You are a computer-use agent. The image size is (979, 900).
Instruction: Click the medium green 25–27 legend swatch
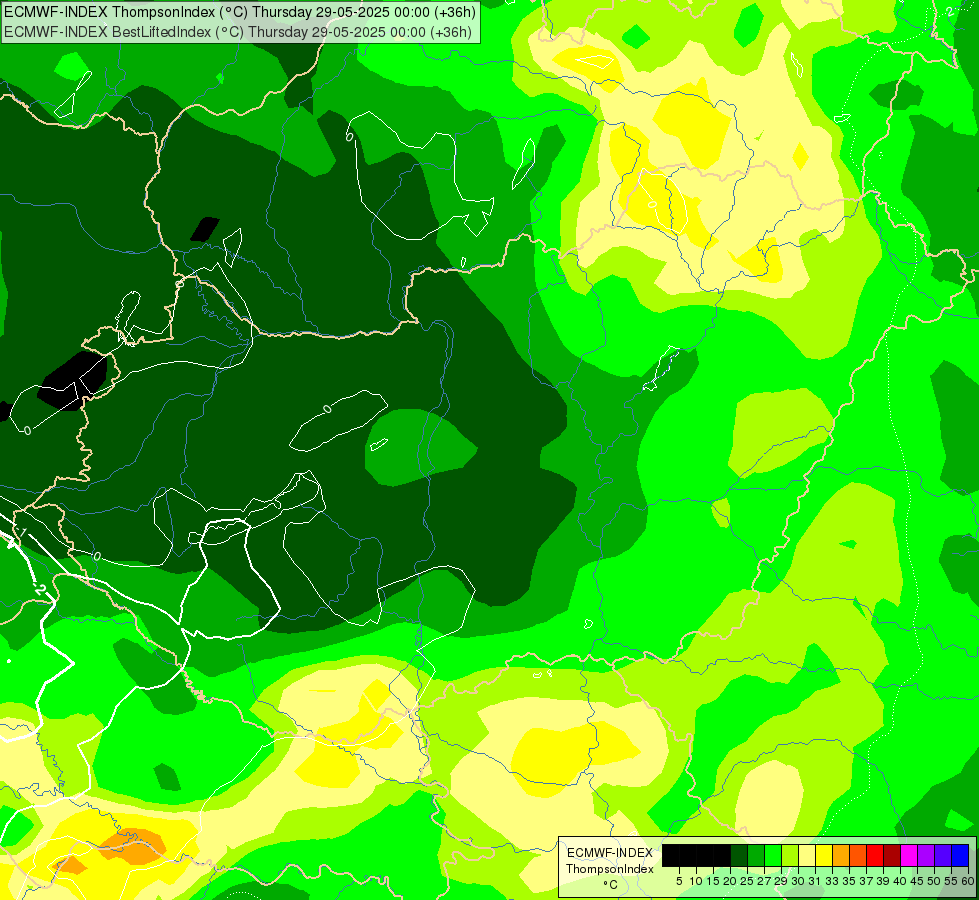point(756,855)
